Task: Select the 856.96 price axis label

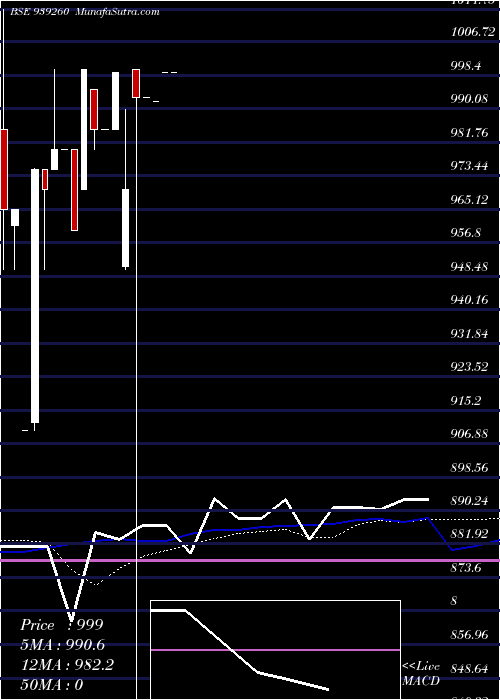Action: click(x=469, y=635)
